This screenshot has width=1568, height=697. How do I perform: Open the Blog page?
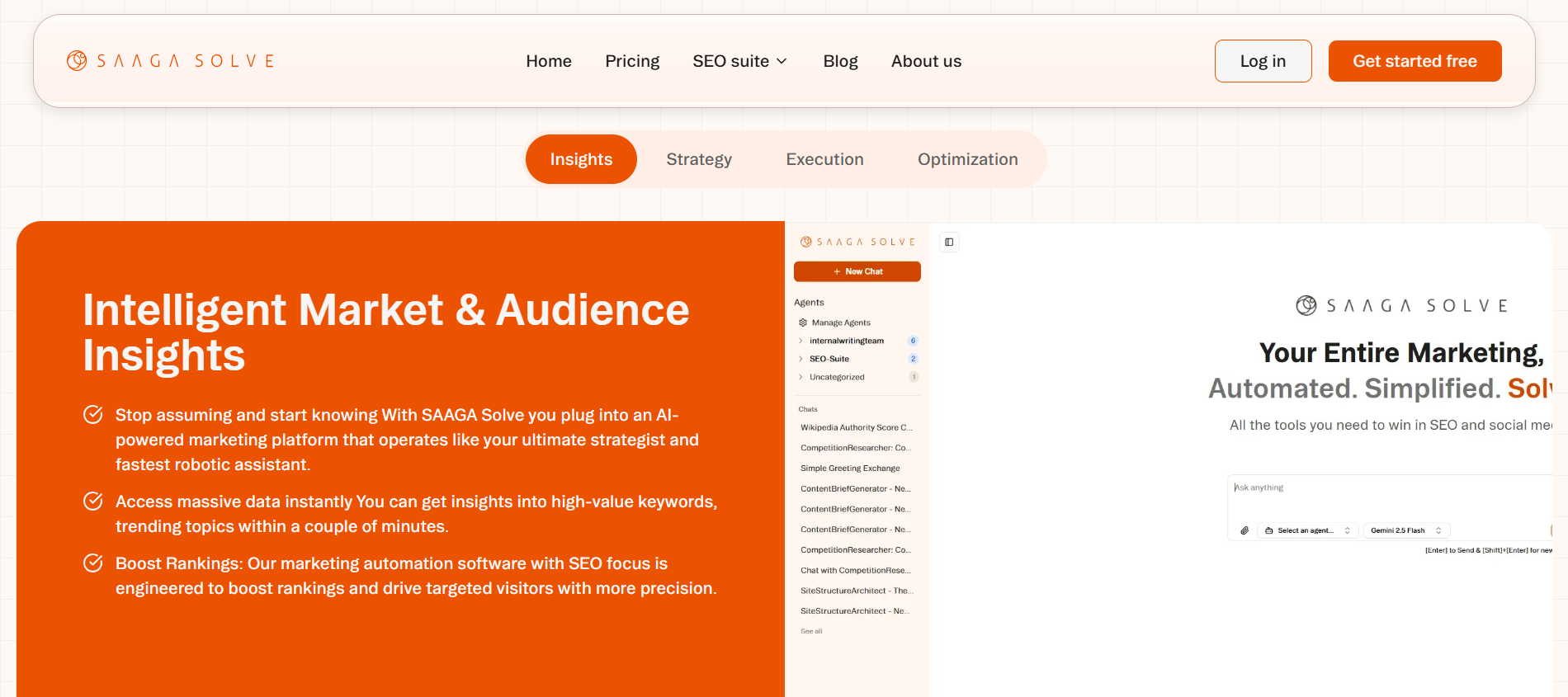[x=840, y=61]
